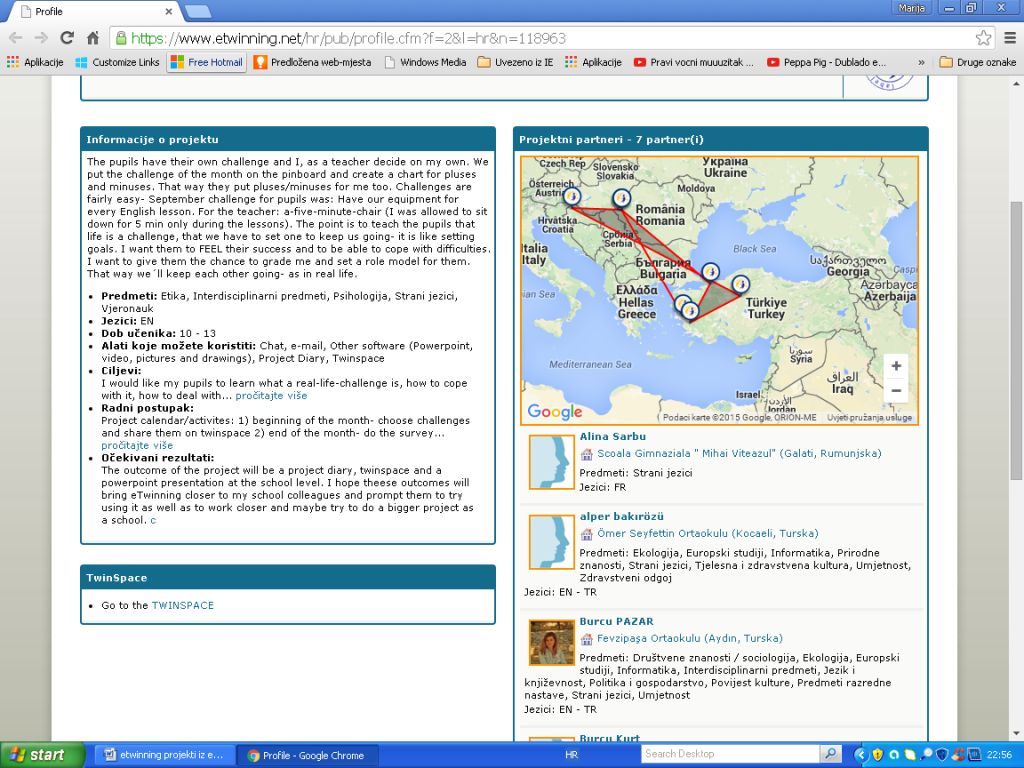
Task: Open the Aplikacije apps shortcut at left
Action: tap(35, 62)
